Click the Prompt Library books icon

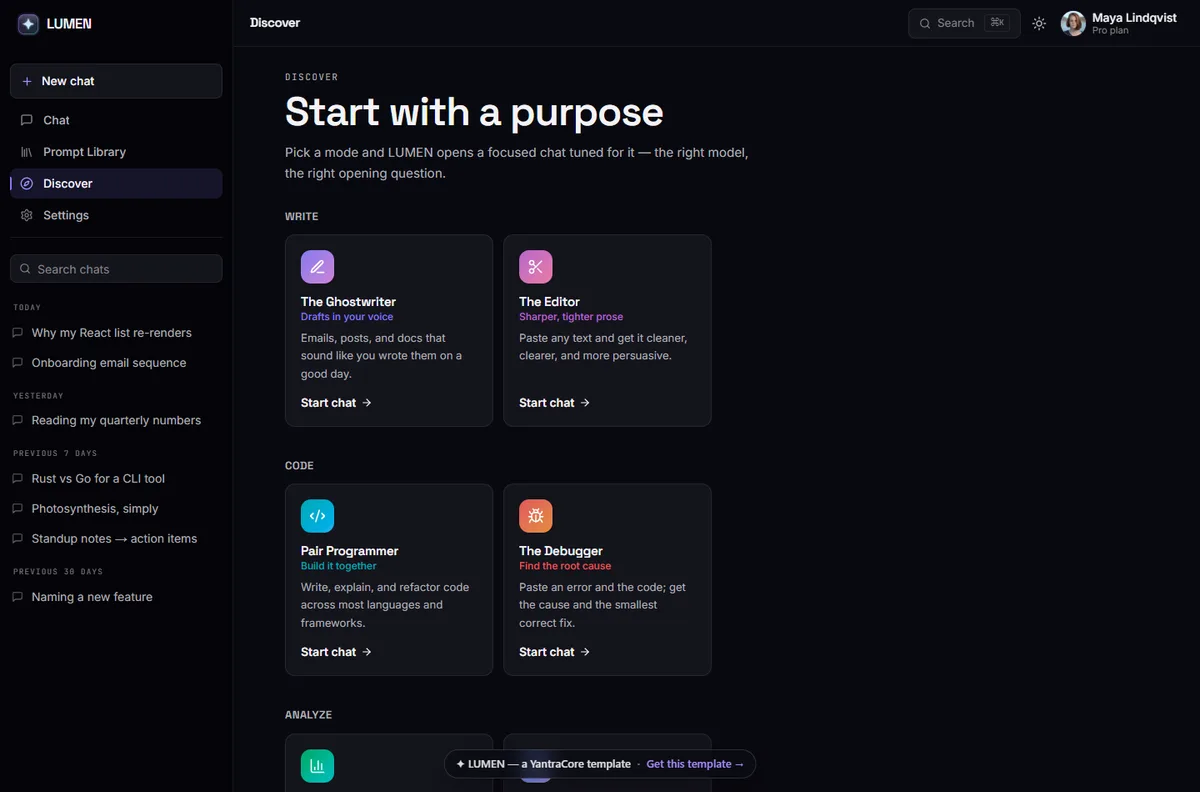point(27,152)
